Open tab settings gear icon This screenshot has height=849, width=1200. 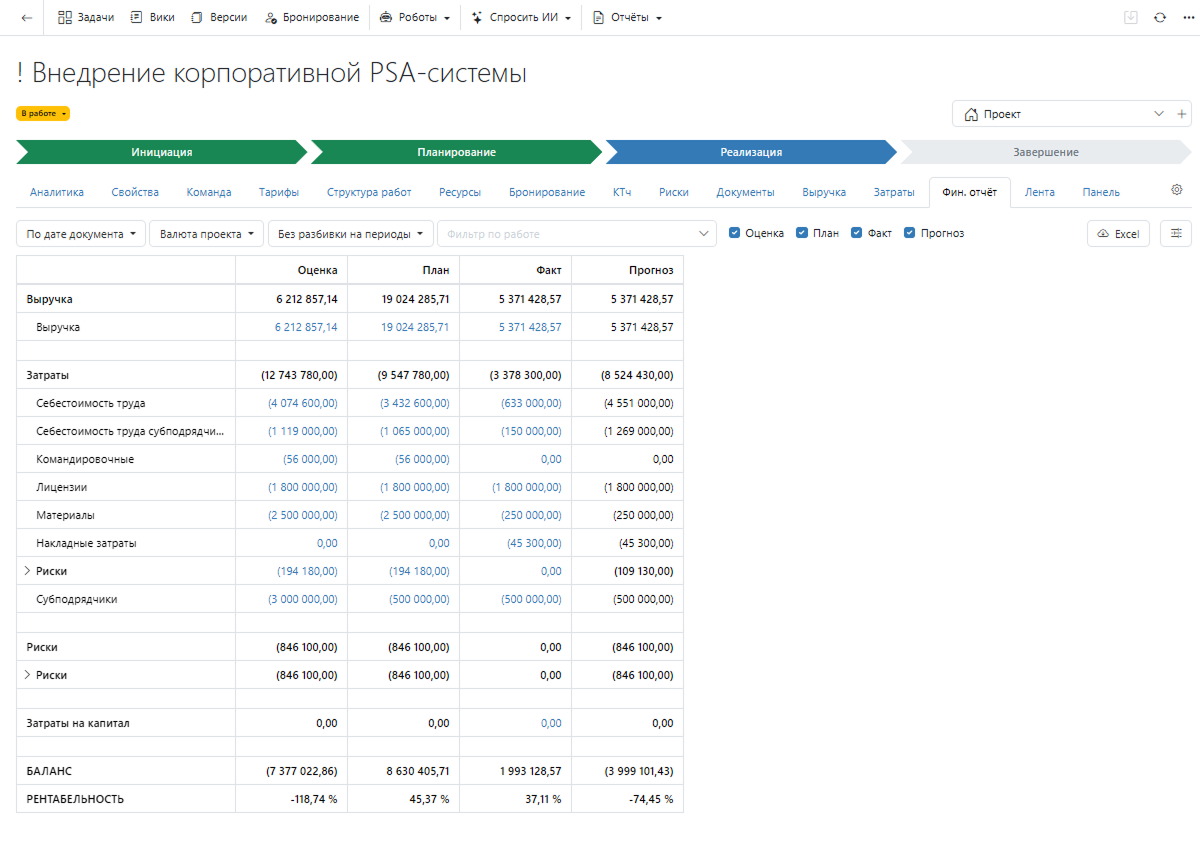point(1177,190)
